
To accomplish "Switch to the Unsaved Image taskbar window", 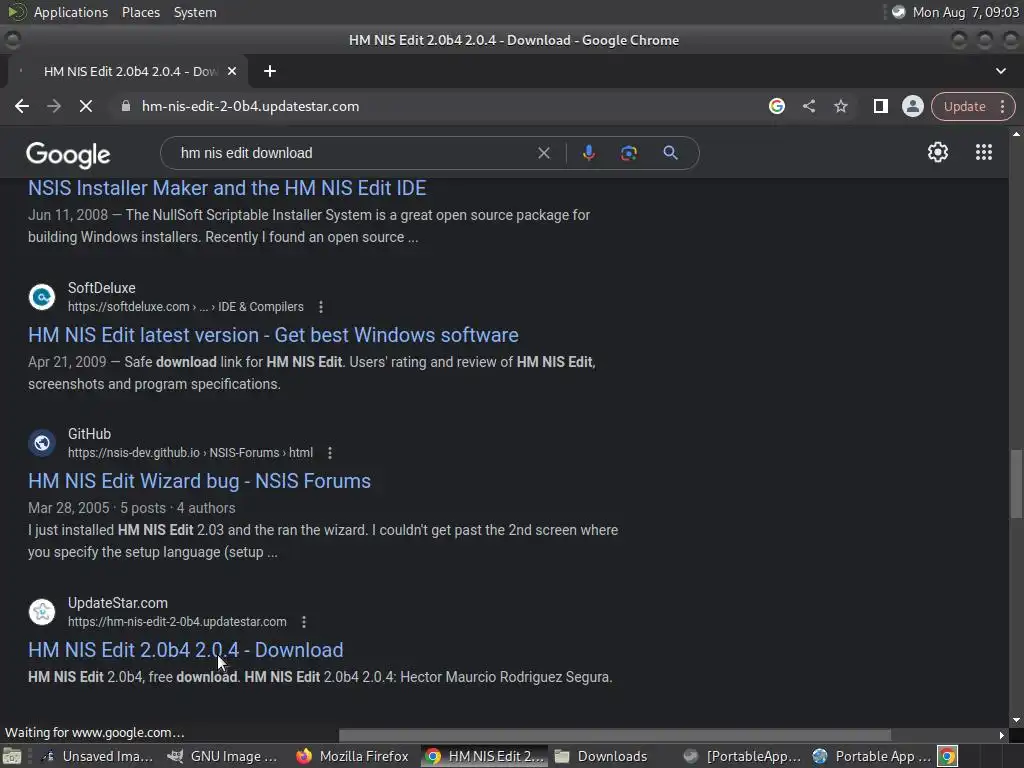I will click(x=97, y=756).
